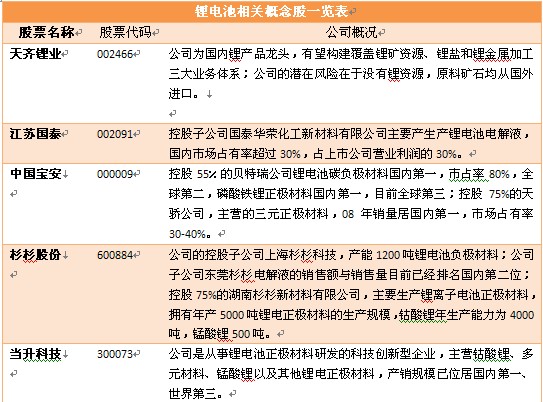
Task: Click the 天齐锂业 company description text
Action: tap(351, 73)
